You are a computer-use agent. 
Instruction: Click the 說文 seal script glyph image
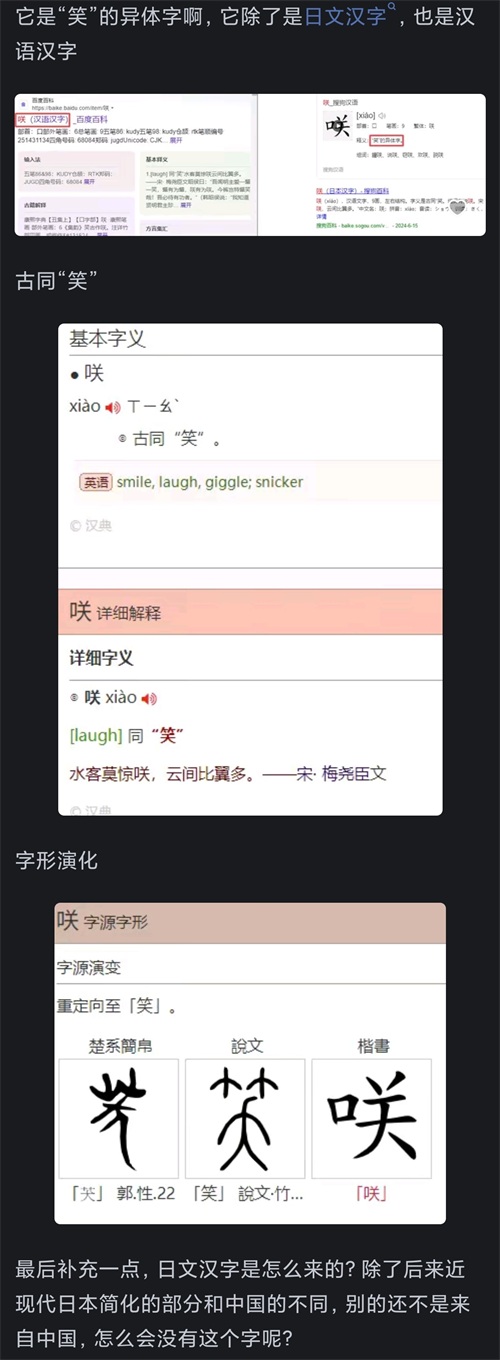point(245,1118)
